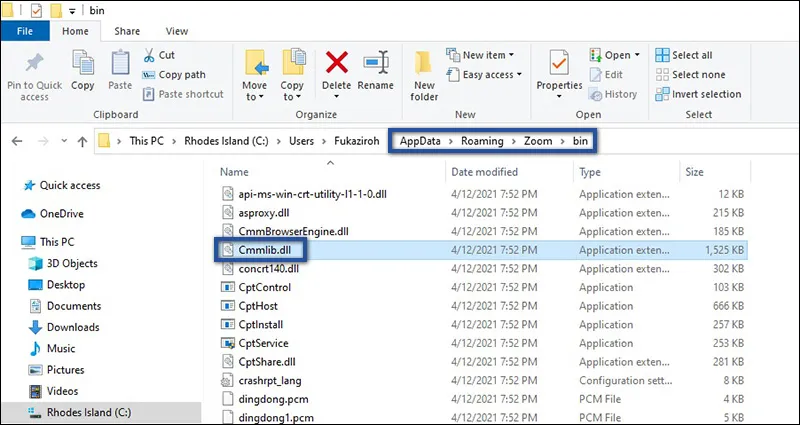Open Pictures in the sidebar
800x425 pixels.
[56, 370]
